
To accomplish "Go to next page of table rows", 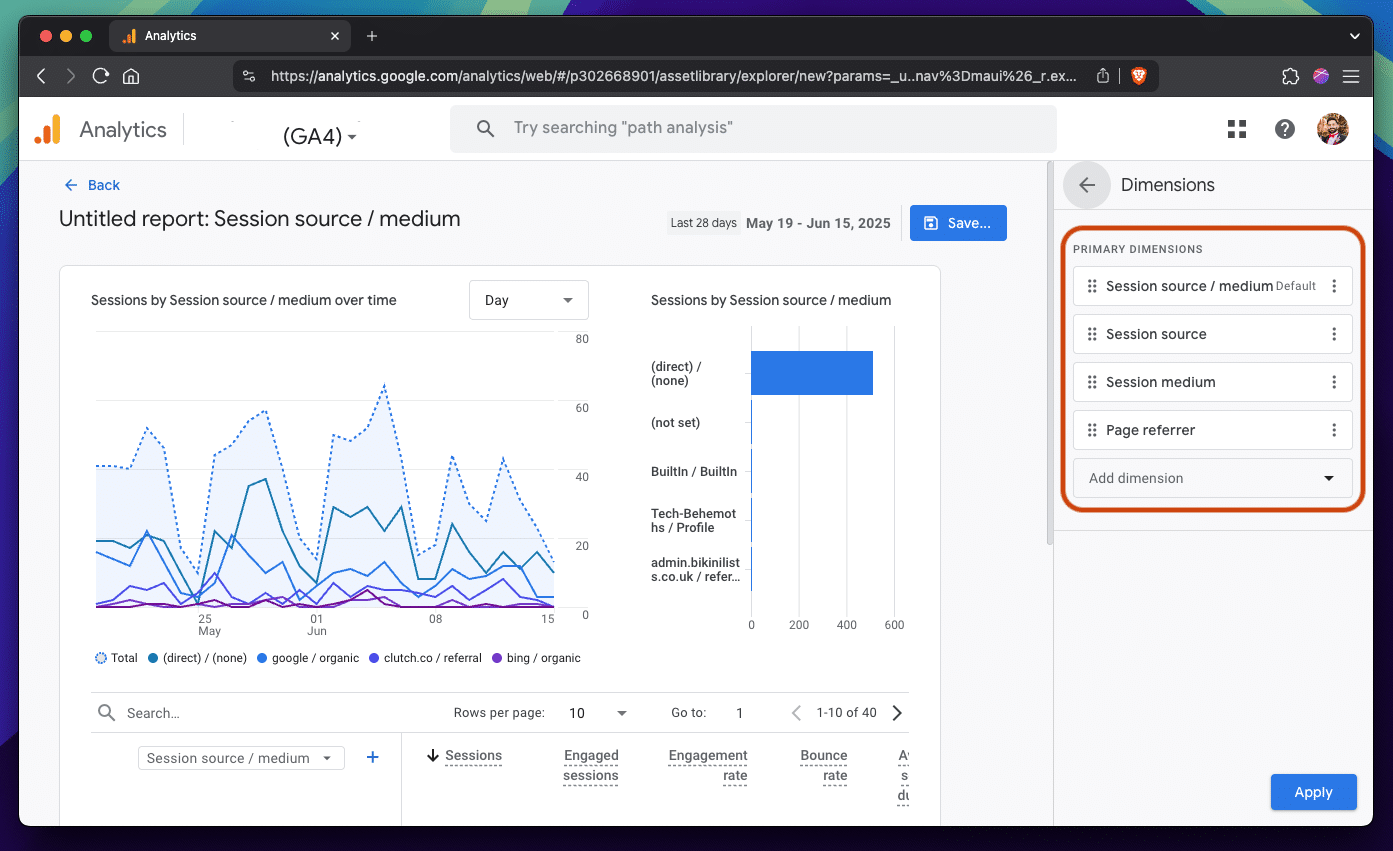I will [897, 713].
